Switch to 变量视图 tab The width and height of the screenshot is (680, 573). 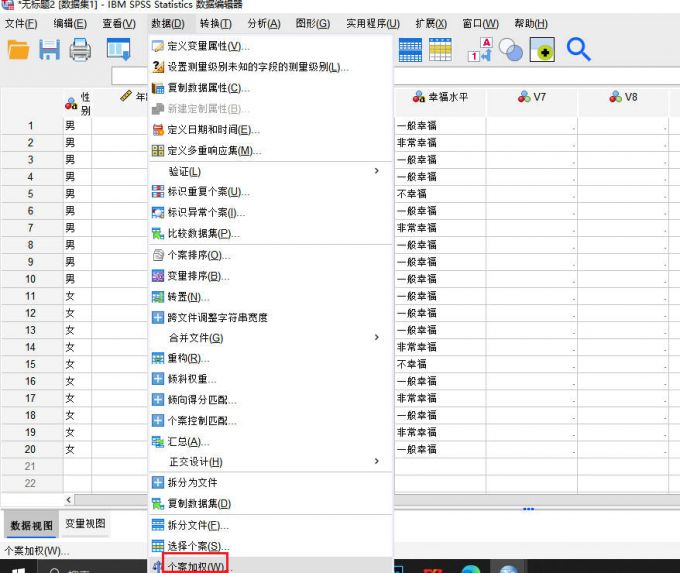(85, 524)
